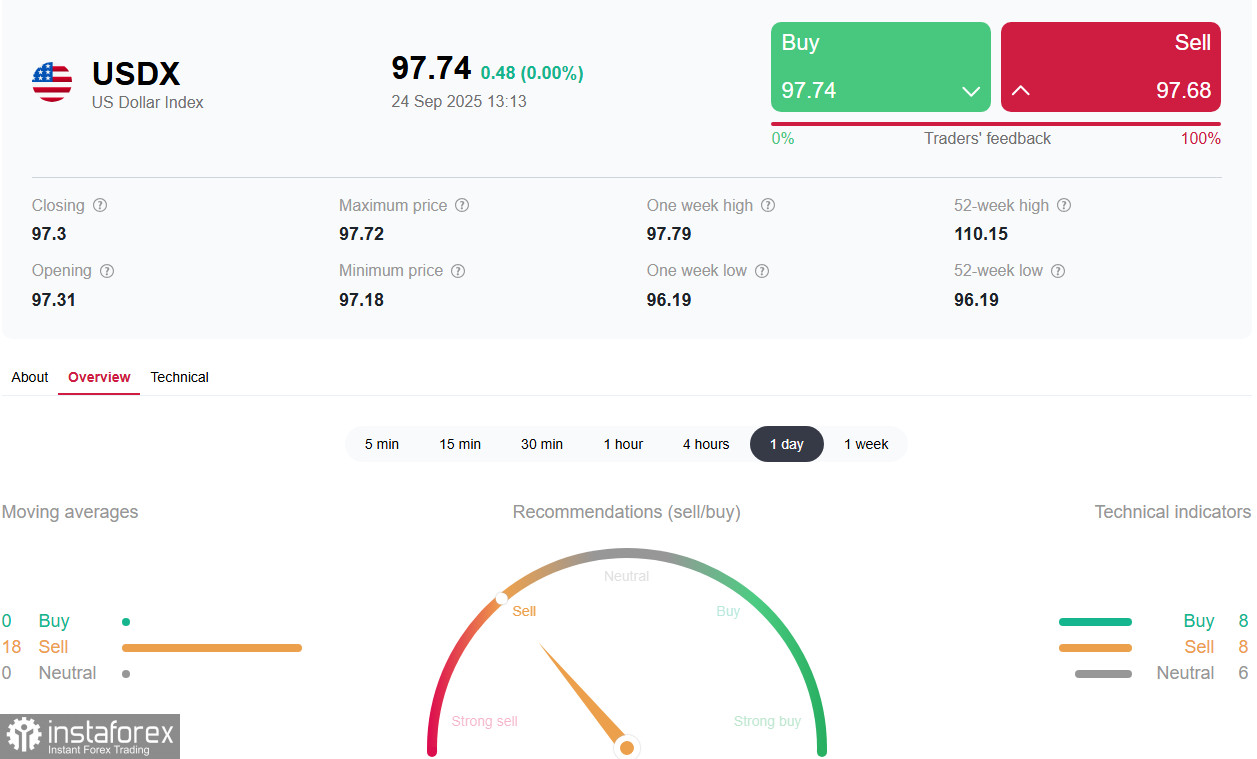Image resolution: width=1257 pixels, height=759 pixels.
Task: Select the Overview tab
Action: tap(99, 377)
